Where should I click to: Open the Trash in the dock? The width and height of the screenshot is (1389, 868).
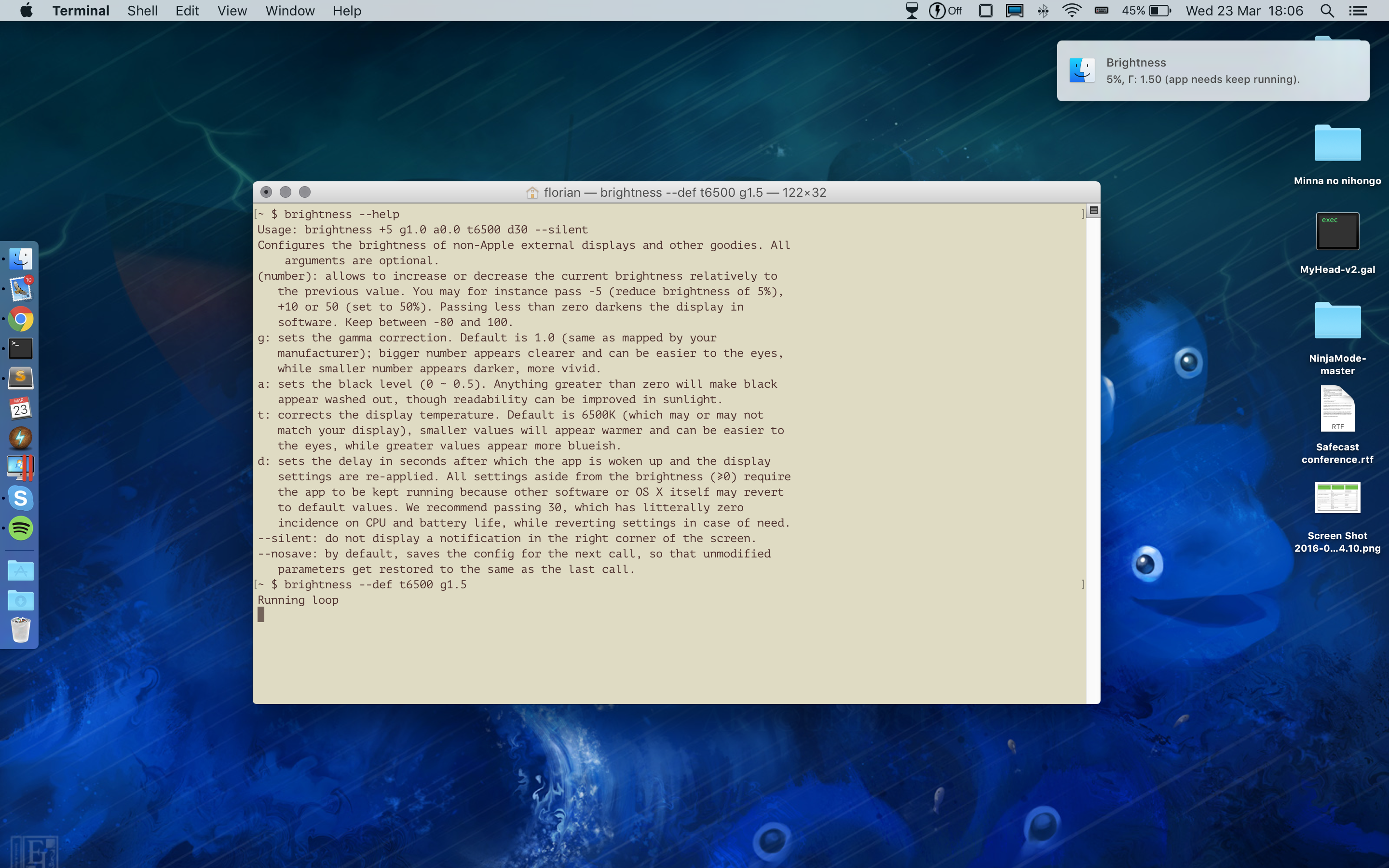(21, 630)
